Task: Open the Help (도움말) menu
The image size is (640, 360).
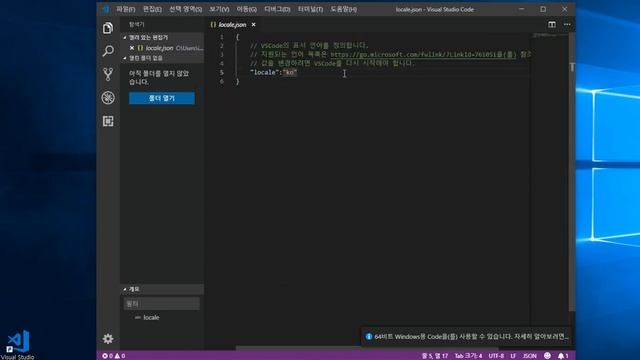Action: [344, 9]
